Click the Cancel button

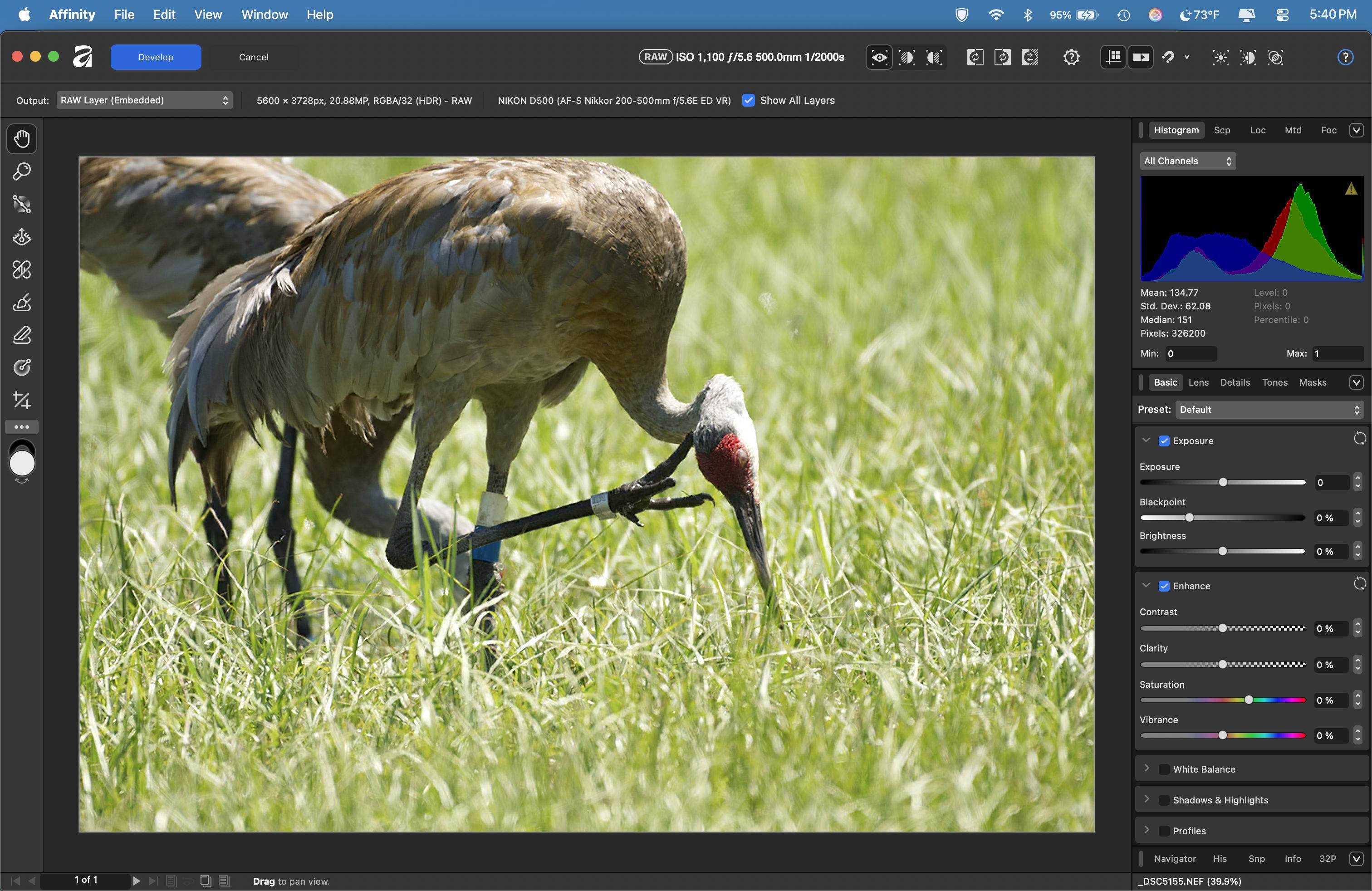[254, 57]
